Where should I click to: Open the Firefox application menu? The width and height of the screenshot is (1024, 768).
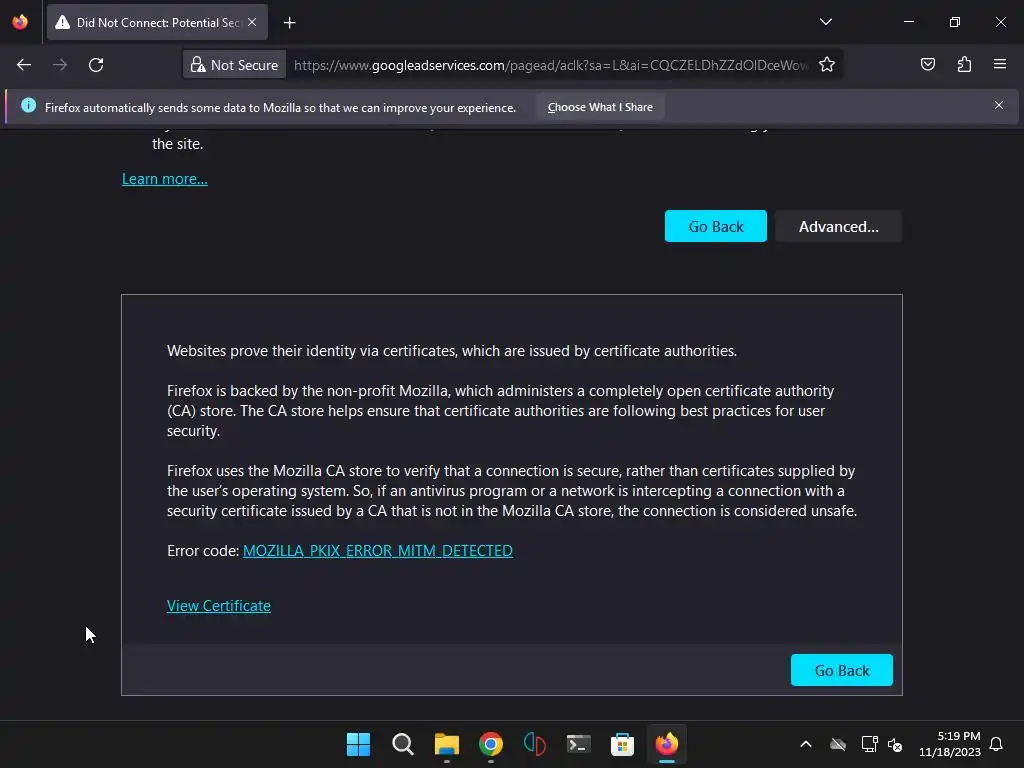coord(1000,65)
